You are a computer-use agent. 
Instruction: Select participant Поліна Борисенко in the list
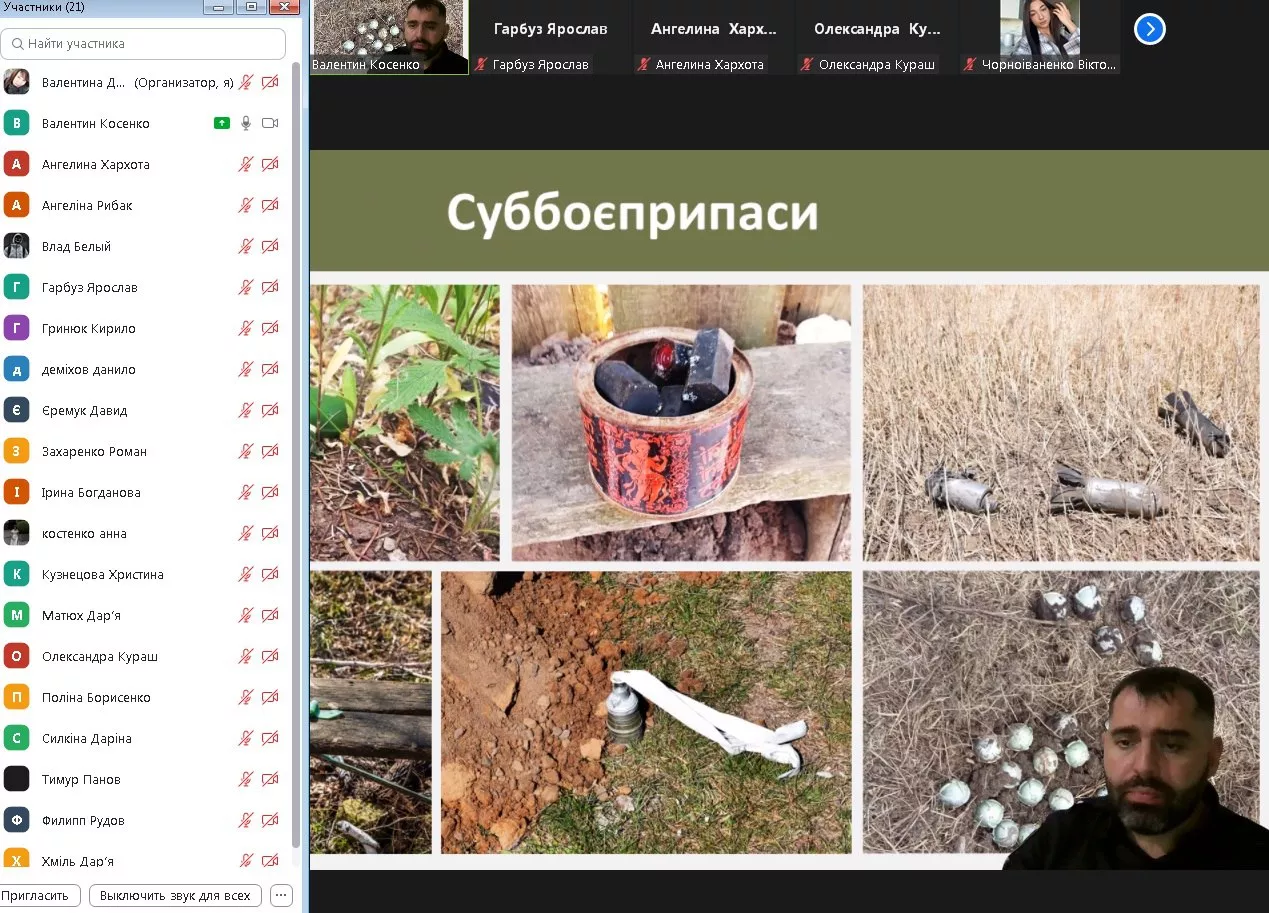pyautogui.click(x=96, y=697)
